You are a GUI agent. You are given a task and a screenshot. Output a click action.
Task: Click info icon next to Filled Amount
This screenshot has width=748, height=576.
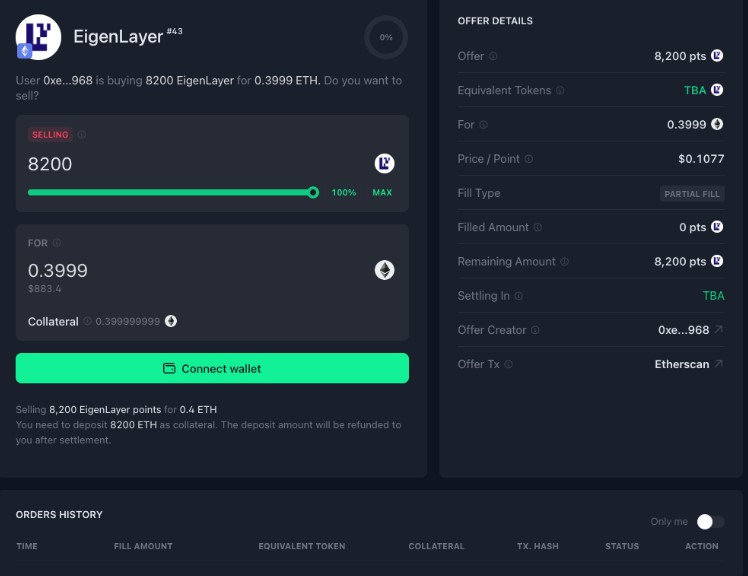coord(538,228)
